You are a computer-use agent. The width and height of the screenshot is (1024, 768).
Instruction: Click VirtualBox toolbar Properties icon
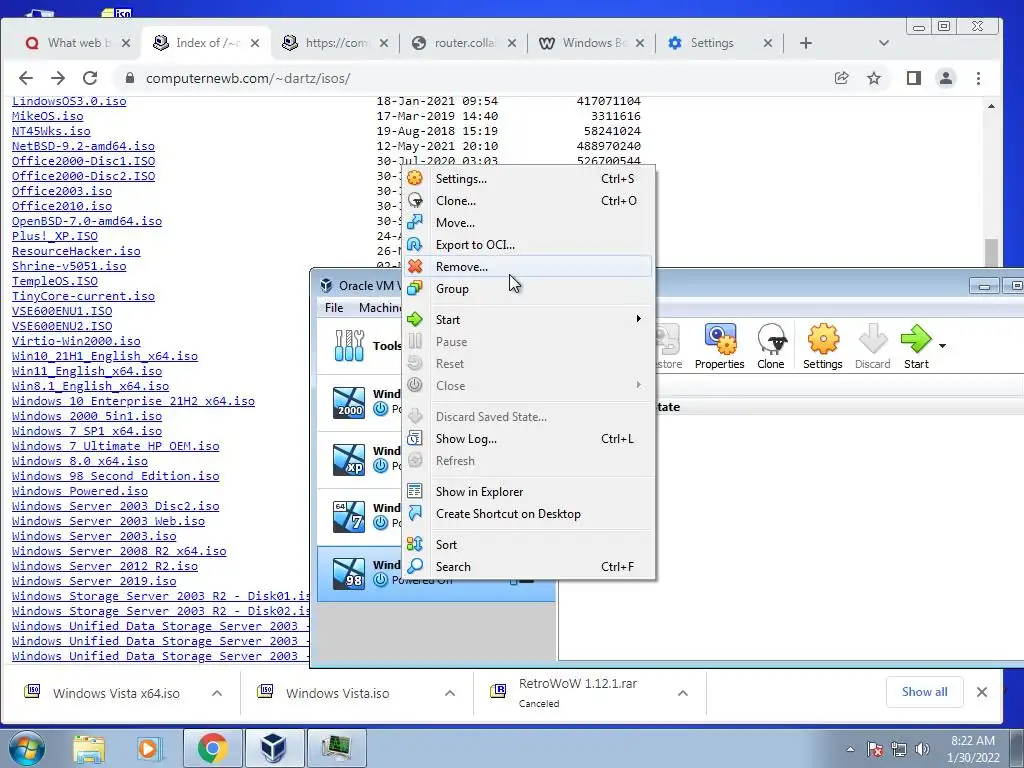[x=720, y=346]
